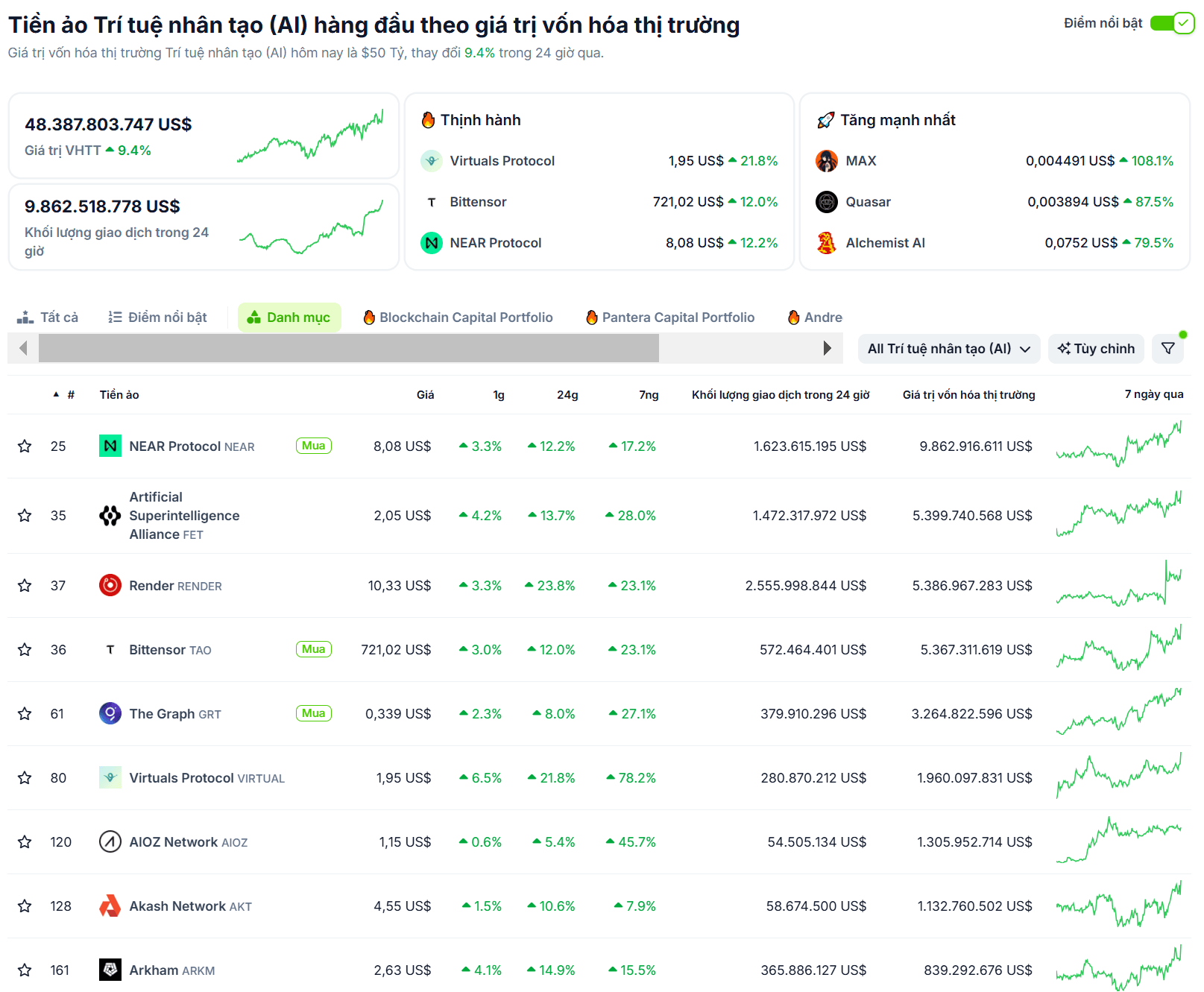Screen dimensions: 1204x992
Task: Select the partially visible Andre tab
Action: coord(815,317)
